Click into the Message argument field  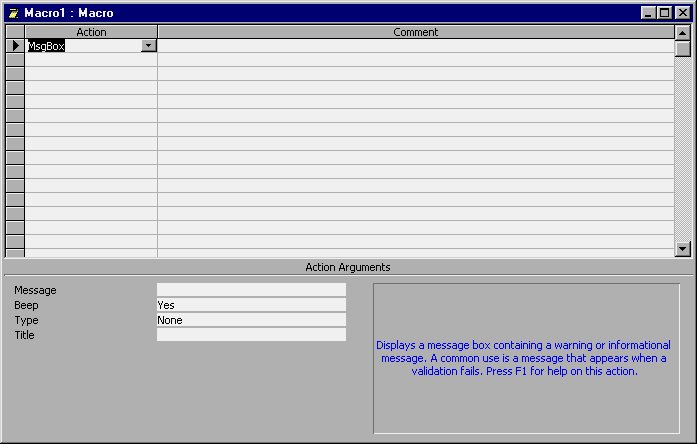pos(250,290)
